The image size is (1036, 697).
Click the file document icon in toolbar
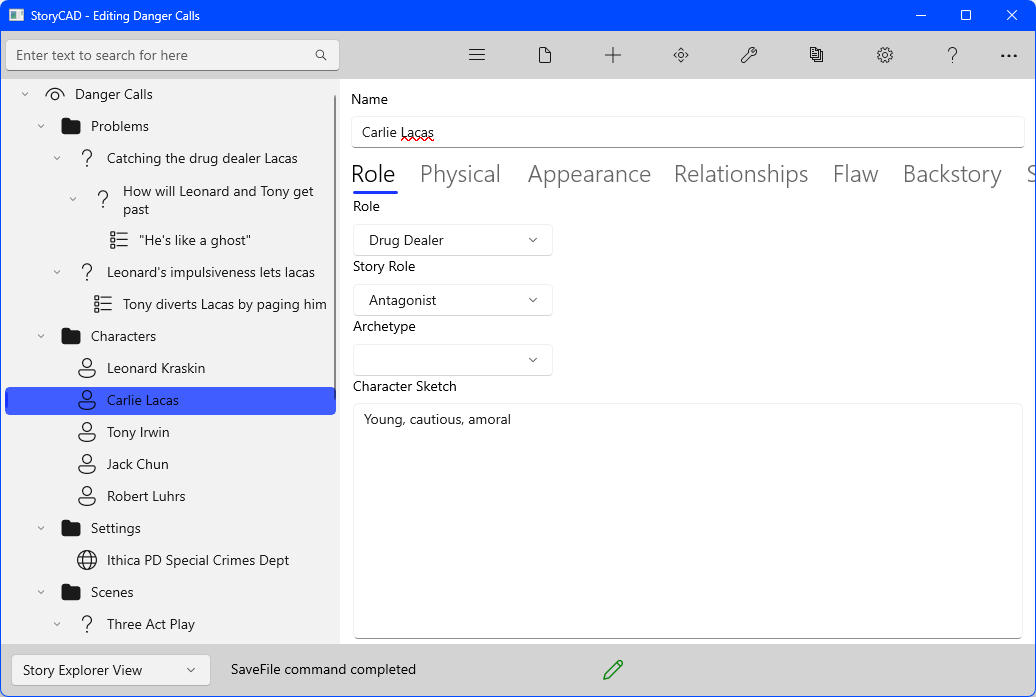(545, 55)
